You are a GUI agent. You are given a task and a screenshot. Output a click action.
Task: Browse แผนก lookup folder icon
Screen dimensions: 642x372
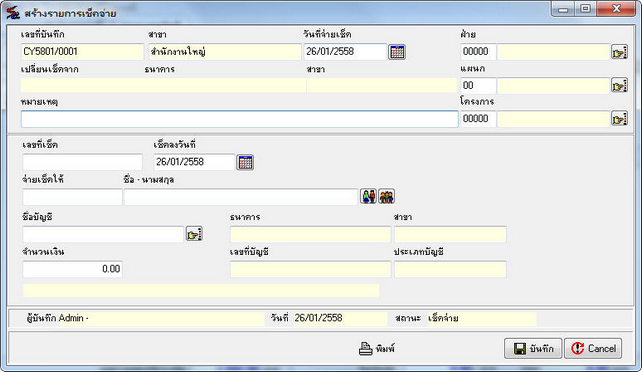tap(619, 86)
